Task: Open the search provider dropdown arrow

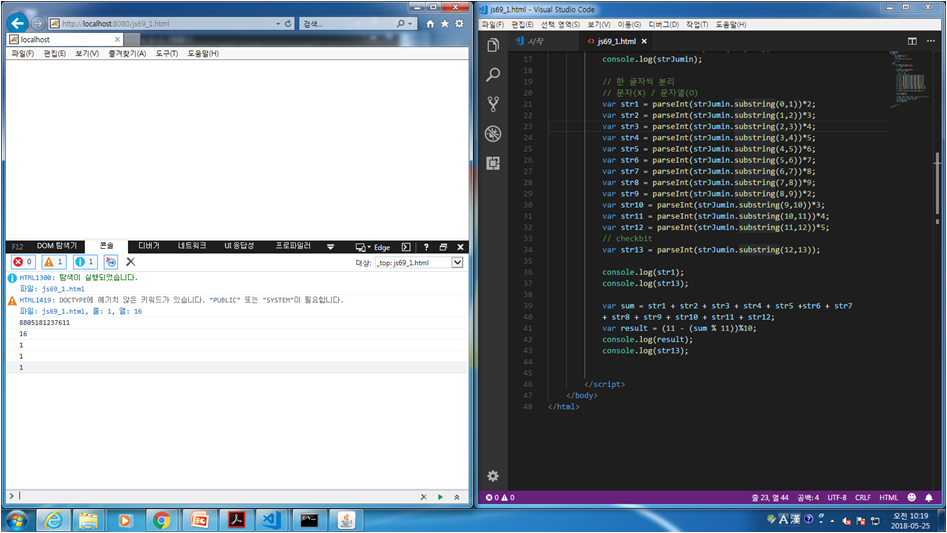Action: (410, 24)
